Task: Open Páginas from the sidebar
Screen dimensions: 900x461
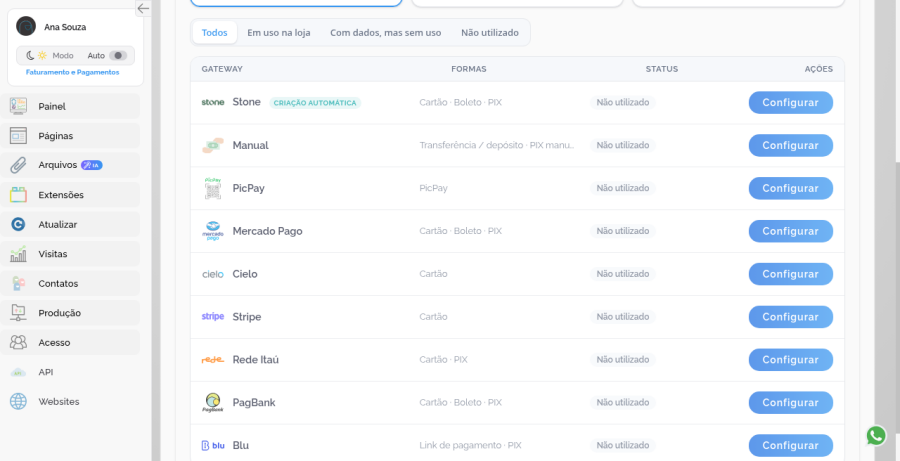Action: 70,135
